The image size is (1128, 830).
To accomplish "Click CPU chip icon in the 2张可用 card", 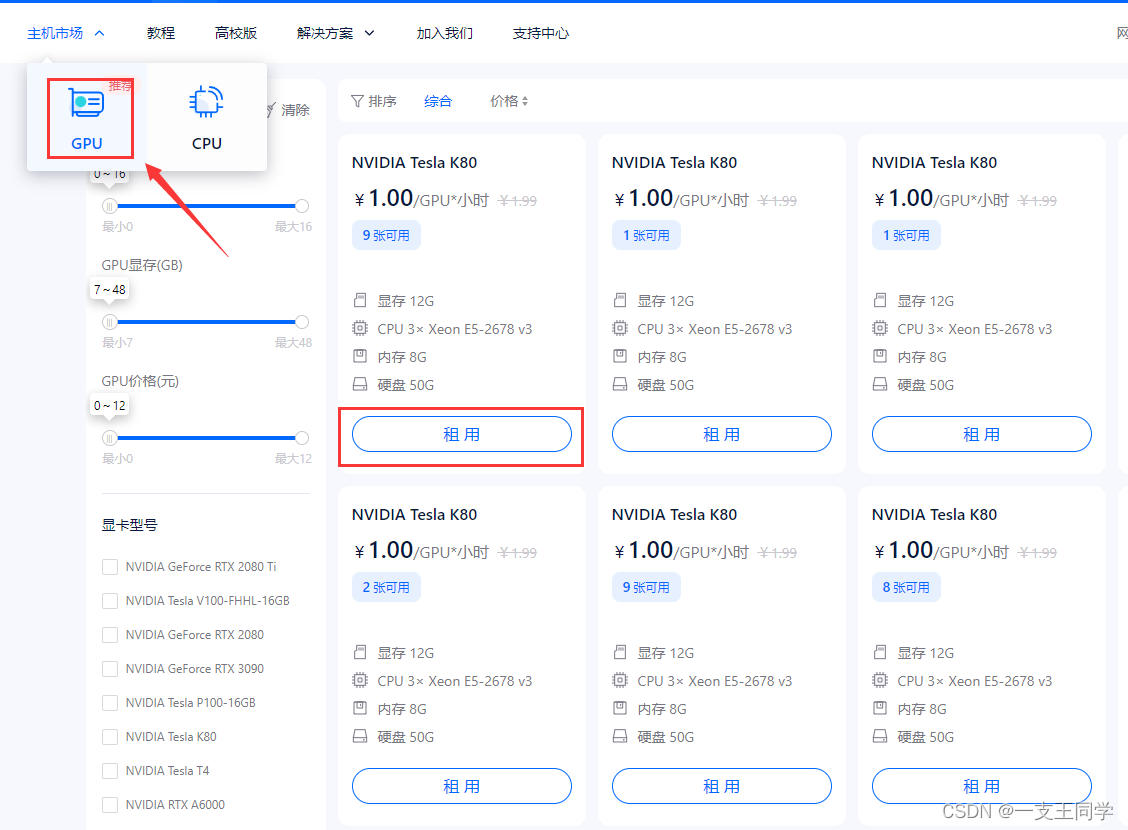I will (360, 680).
